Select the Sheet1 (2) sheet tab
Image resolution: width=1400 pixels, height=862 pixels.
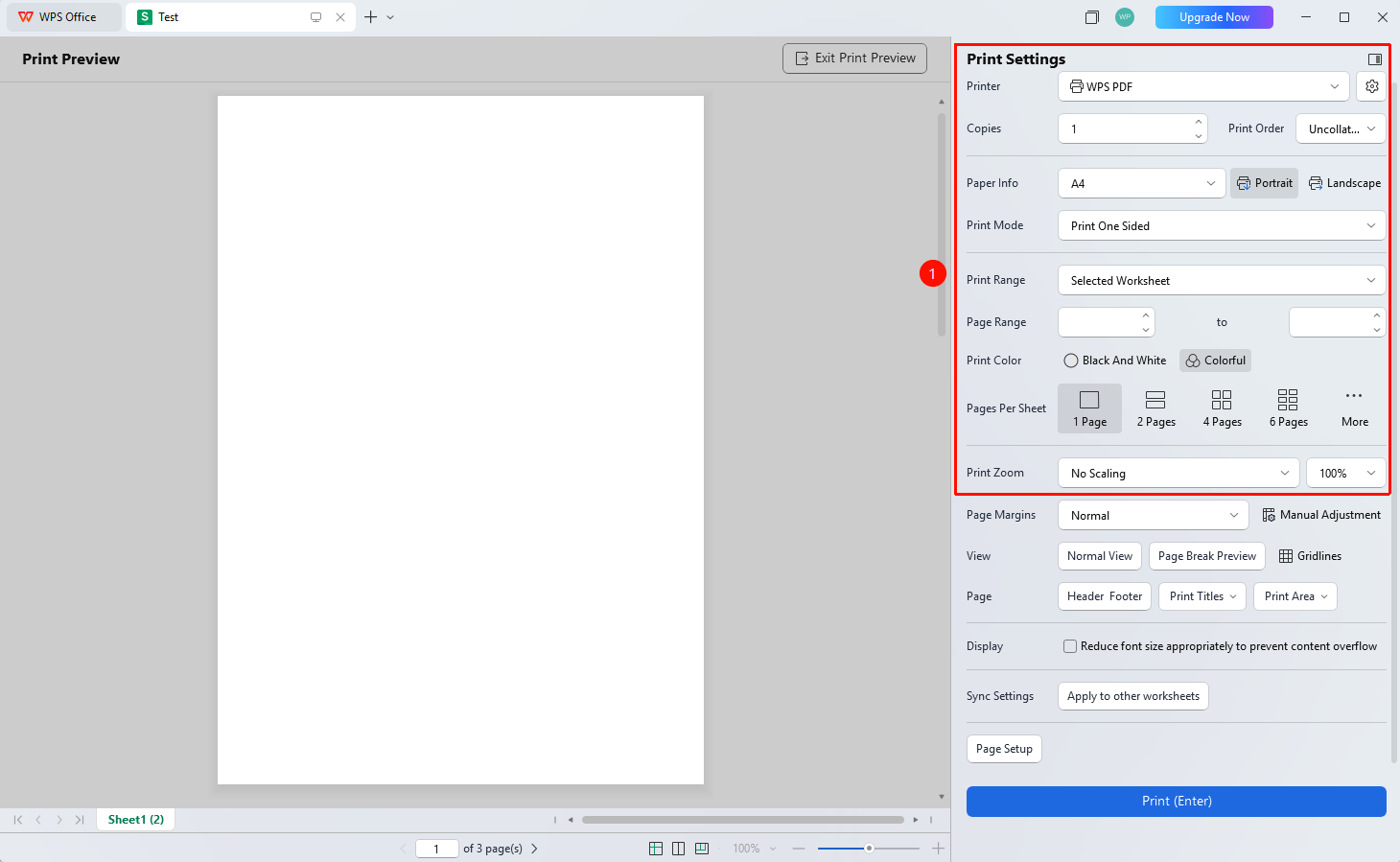[x=136, y=820]
